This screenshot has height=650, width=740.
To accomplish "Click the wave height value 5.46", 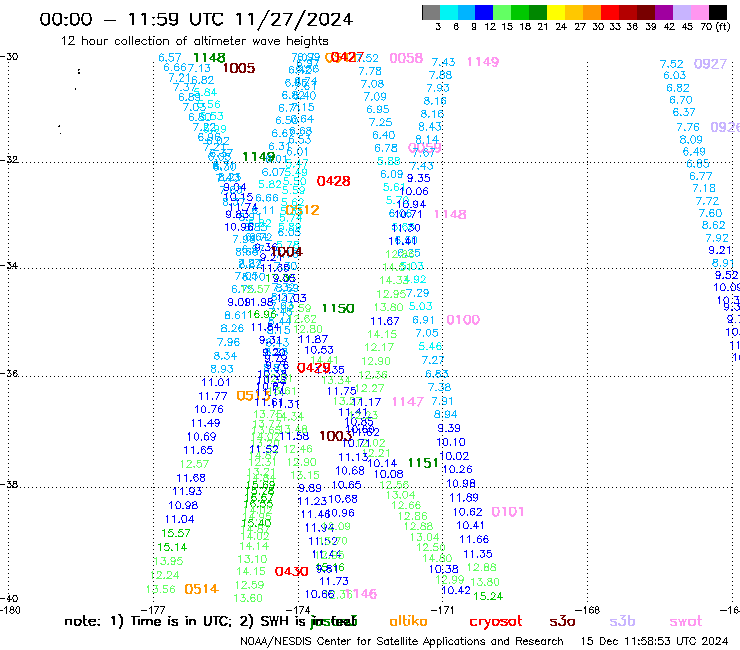I will point(430,346).
